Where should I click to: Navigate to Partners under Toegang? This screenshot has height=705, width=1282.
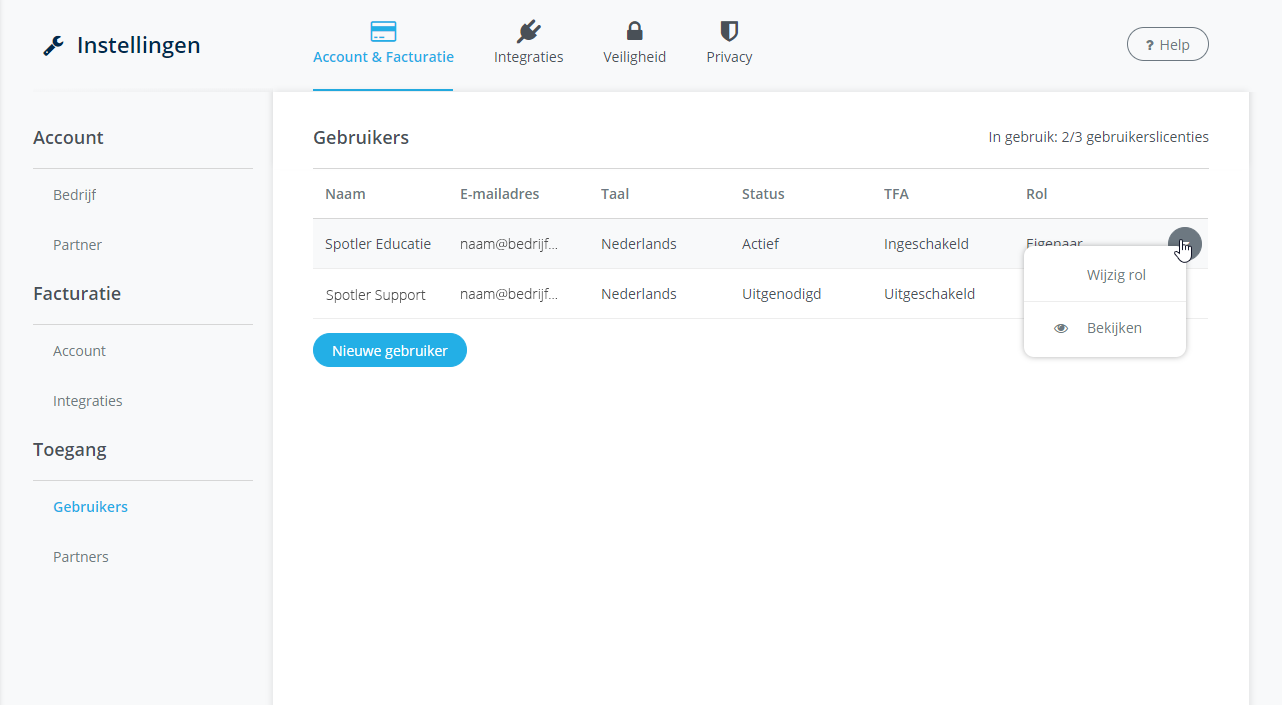[80, 557]
